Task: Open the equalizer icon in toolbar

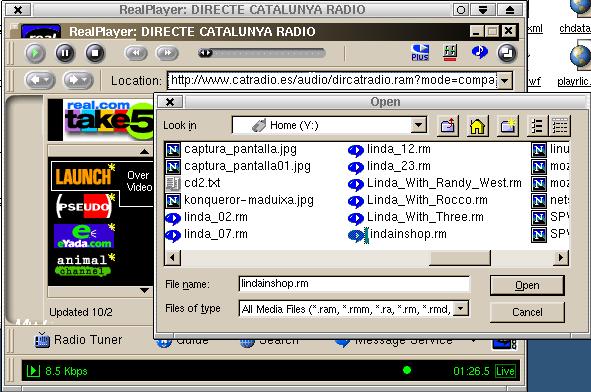Action: click(450, 52)
